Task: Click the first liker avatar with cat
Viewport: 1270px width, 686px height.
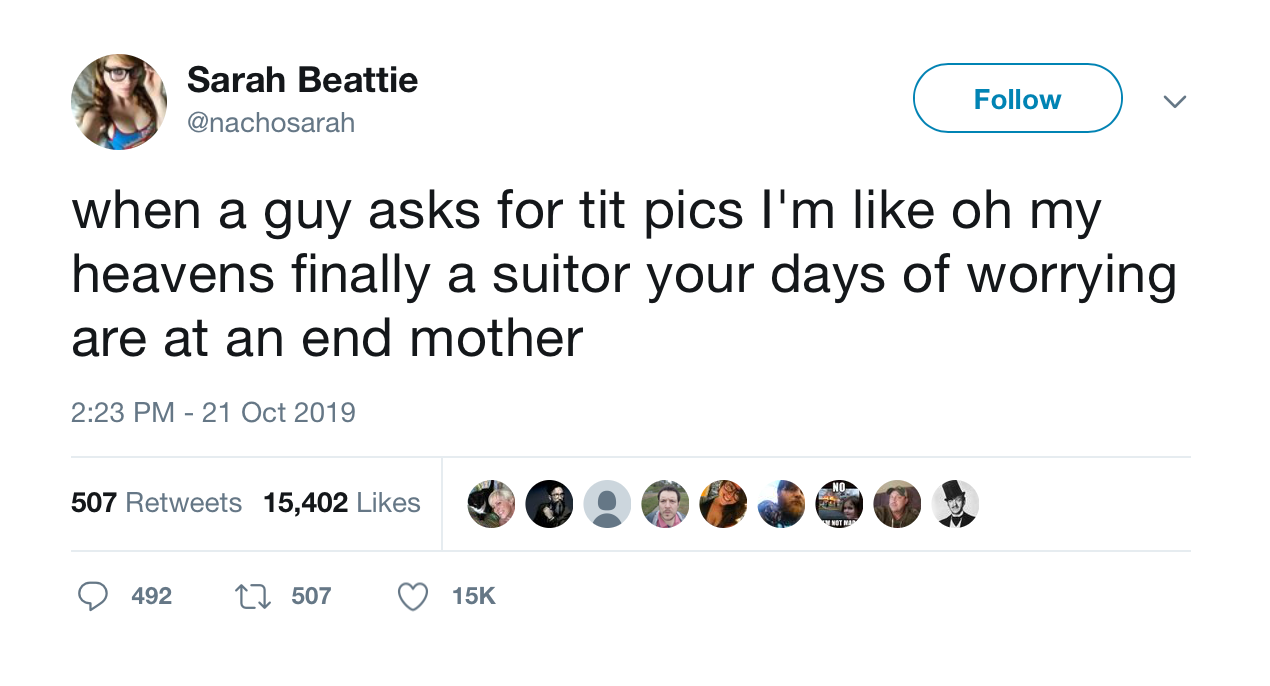Action: pos(491,503)
